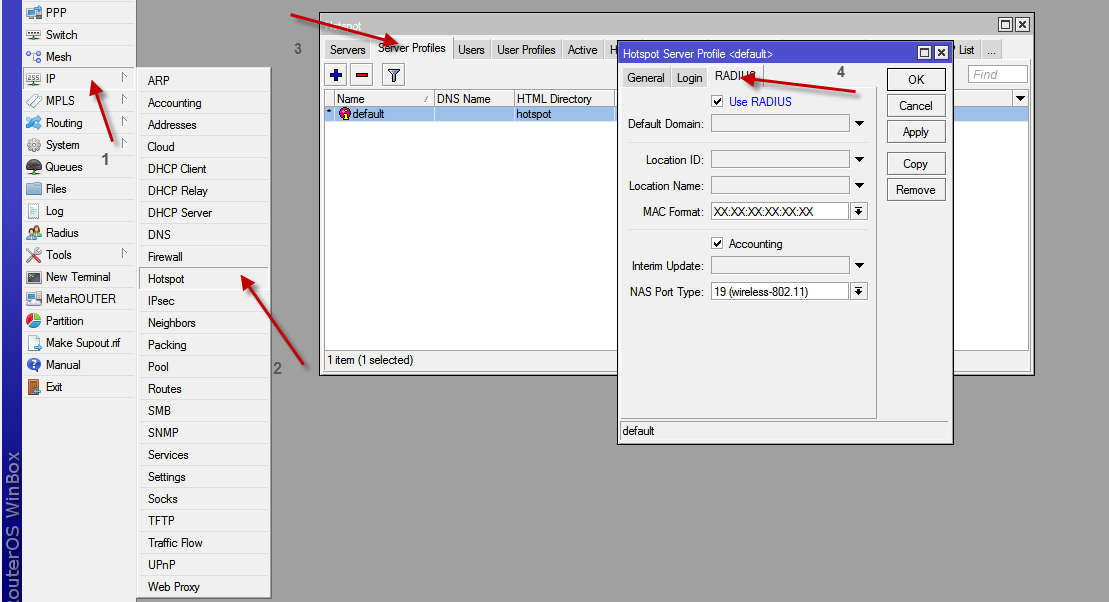Expand the Routing submenu arrow
Screen dimensions: 1109x602
(x=124, y=121)
